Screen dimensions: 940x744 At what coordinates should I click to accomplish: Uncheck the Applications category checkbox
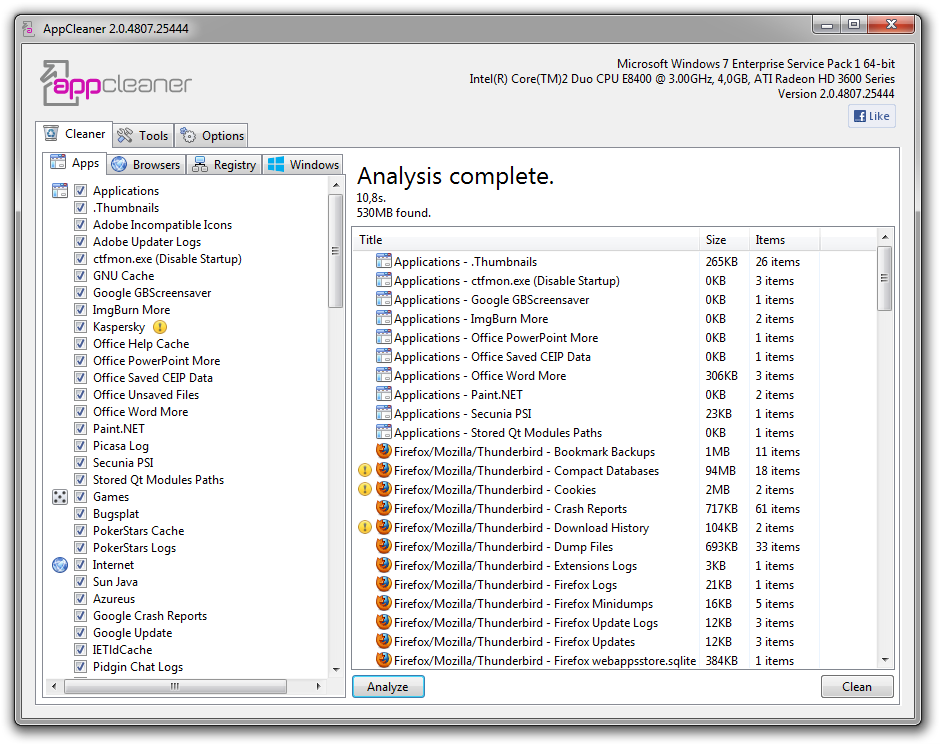coord(80,191)
